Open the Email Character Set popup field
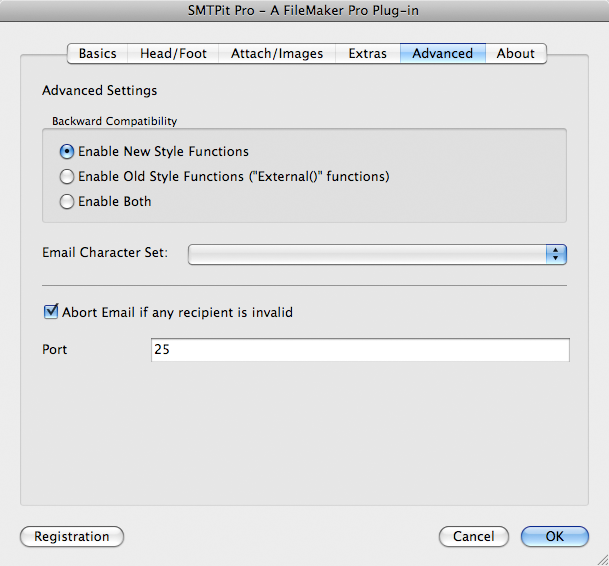The height and width of the screenshot is (566, 609). tap(377, 254)
